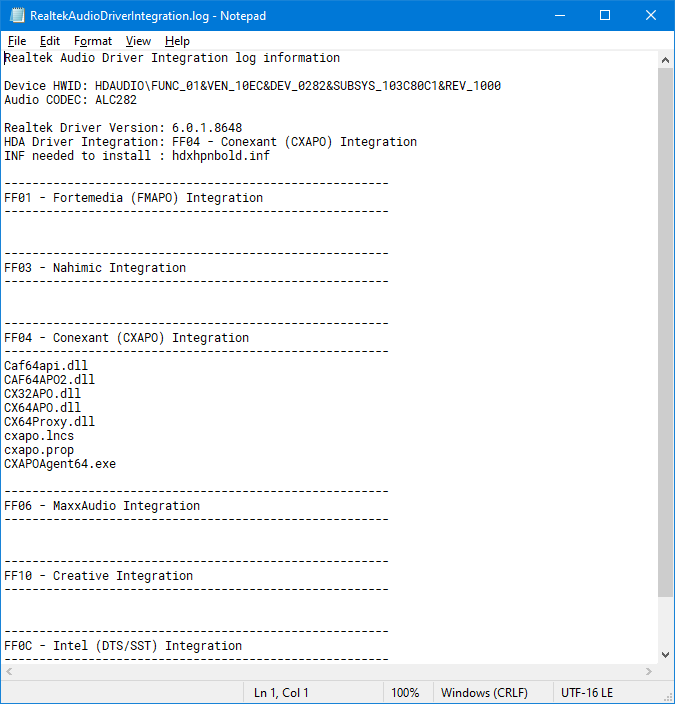Screen dimensions: 675x704
Task: Click the 'Realtek Driver Version: 6.0.1.8648' line
Action: click(123, 128)
